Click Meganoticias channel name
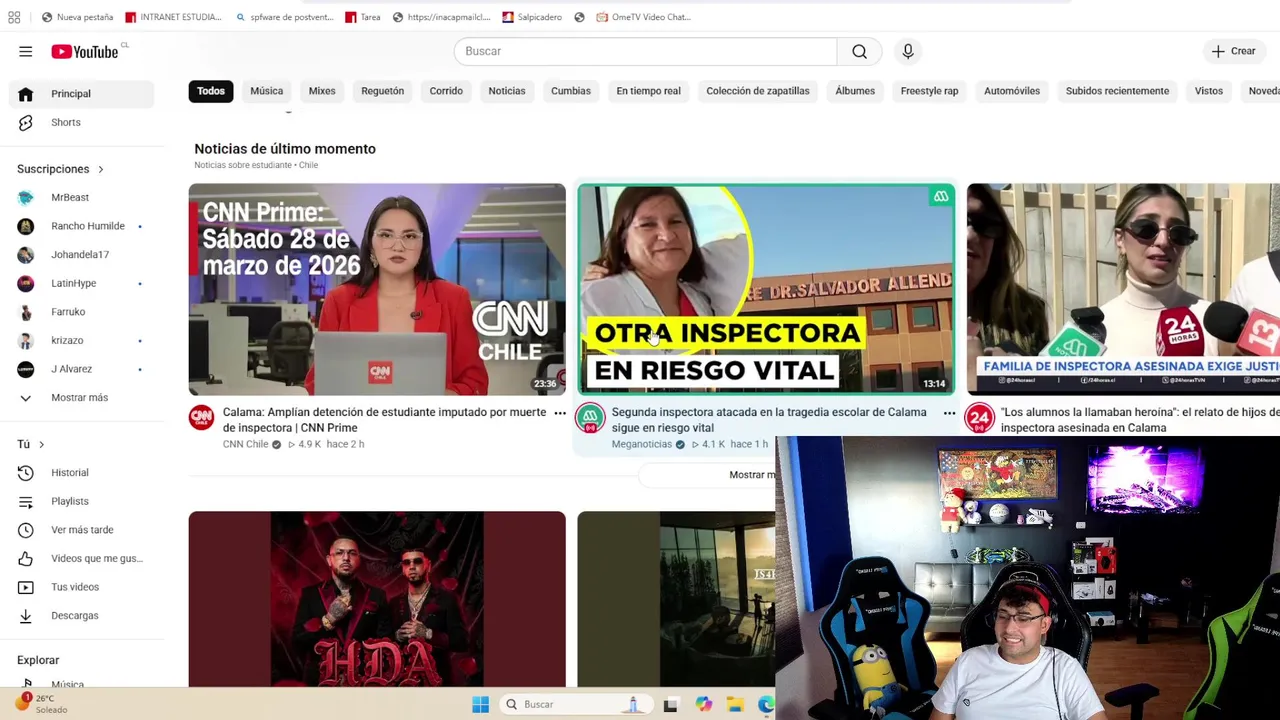 (642, 444)
